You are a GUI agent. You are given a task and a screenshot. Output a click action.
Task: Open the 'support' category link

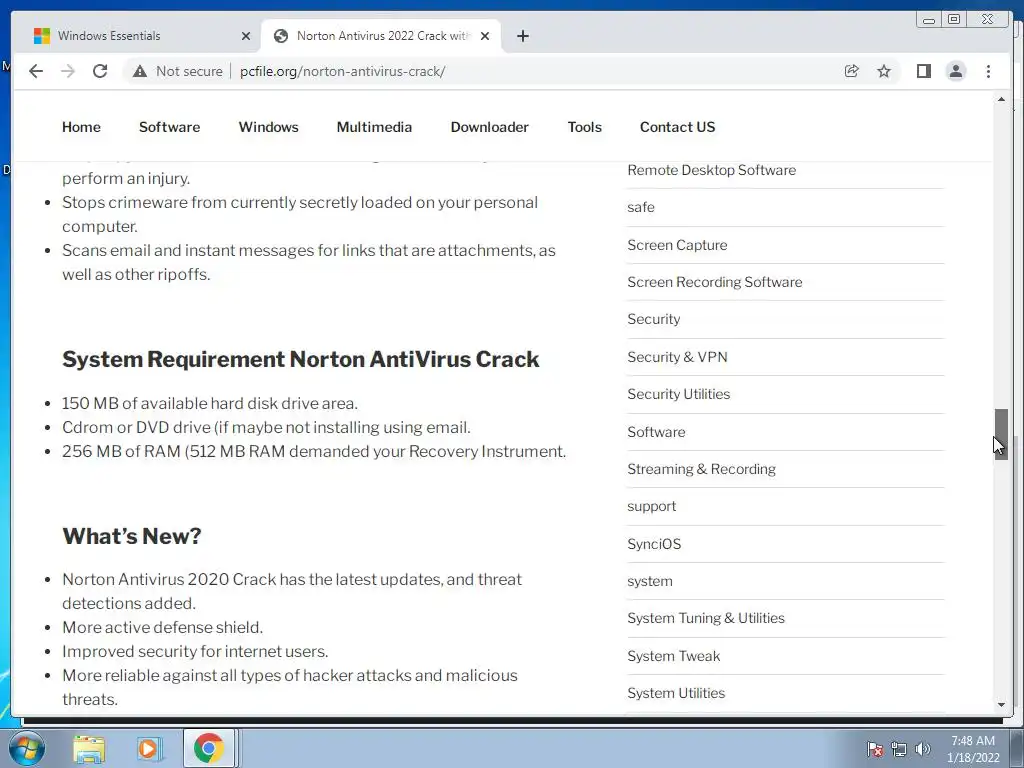pyautogui.click(x=651, y=506)
